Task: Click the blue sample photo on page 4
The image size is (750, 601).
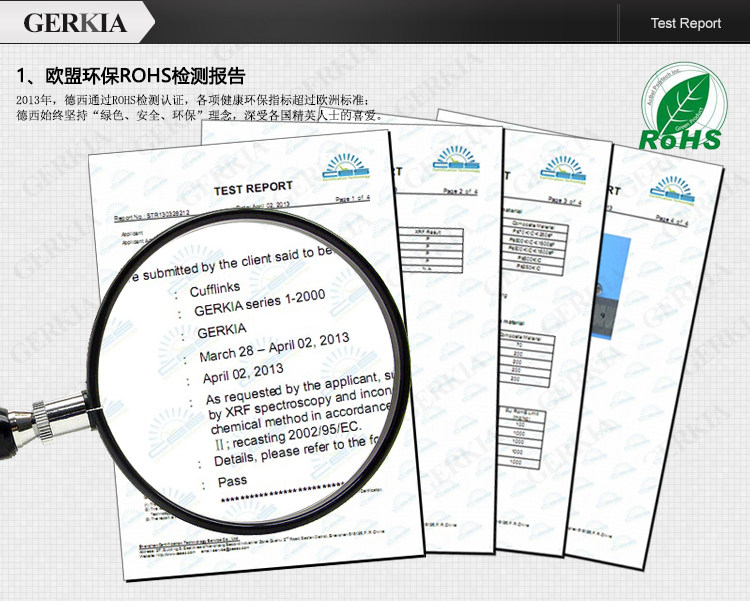Action: [x=612, y=286]
